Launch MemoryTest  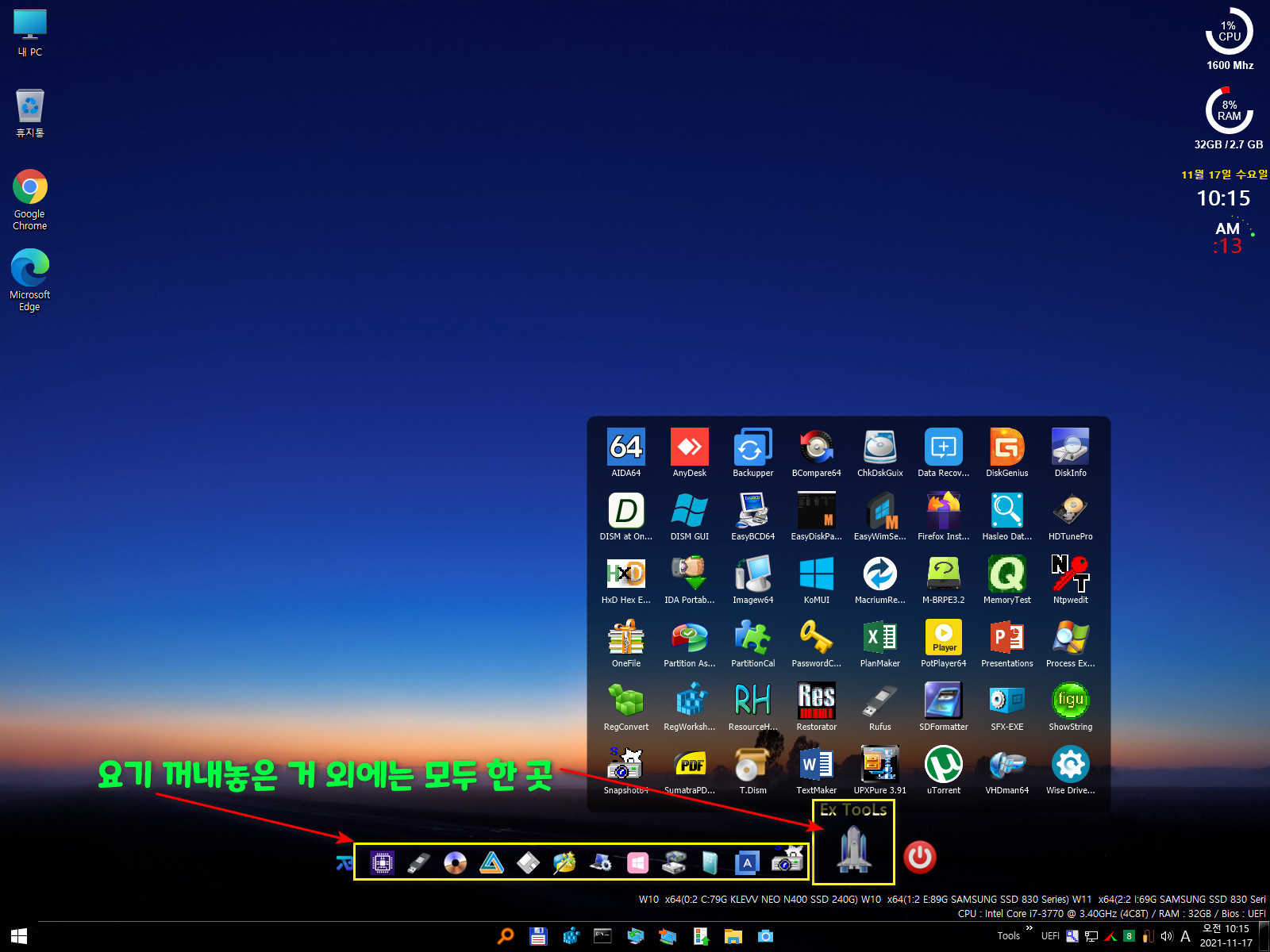tap(1006, 574)
